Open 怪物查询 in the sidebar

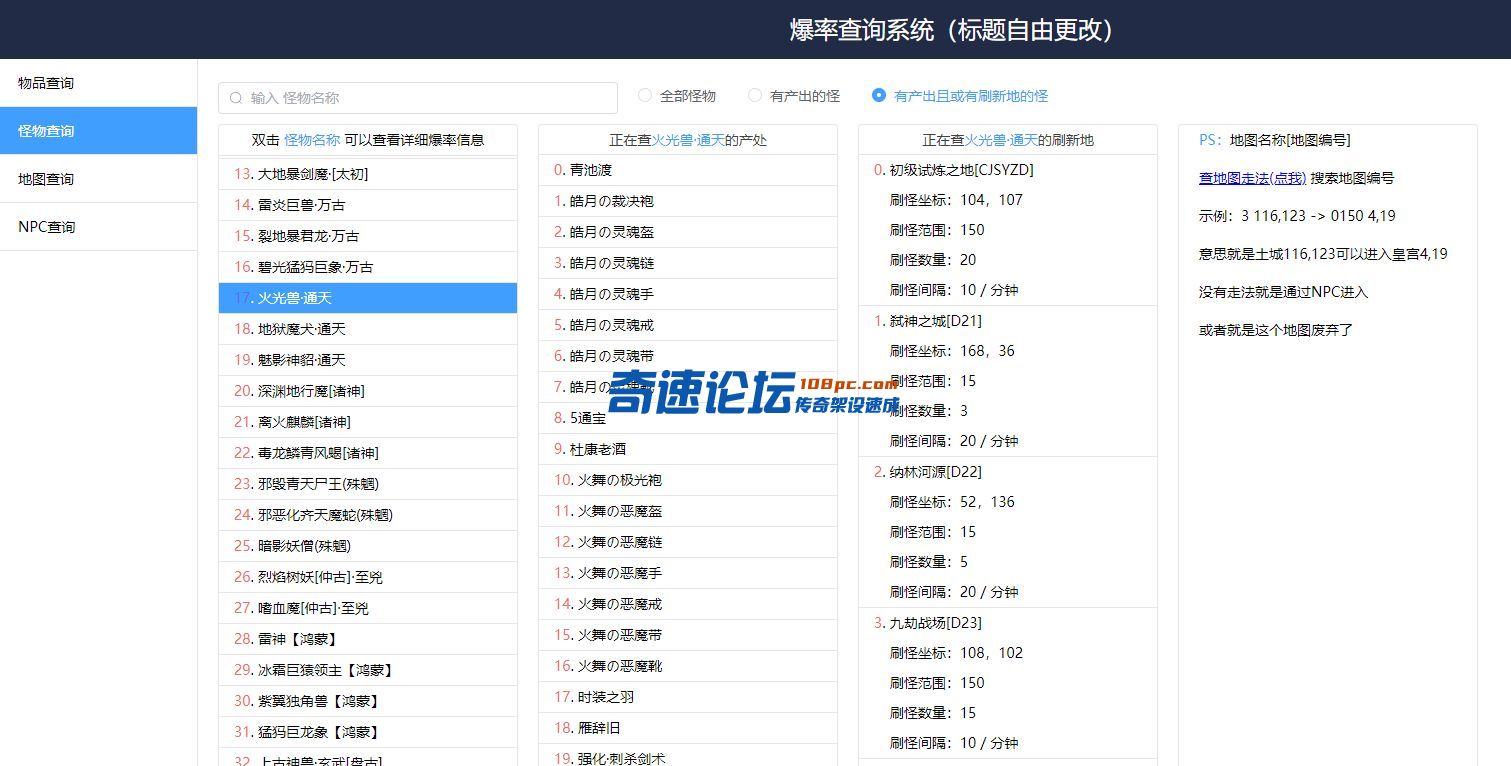click(98, 131)
